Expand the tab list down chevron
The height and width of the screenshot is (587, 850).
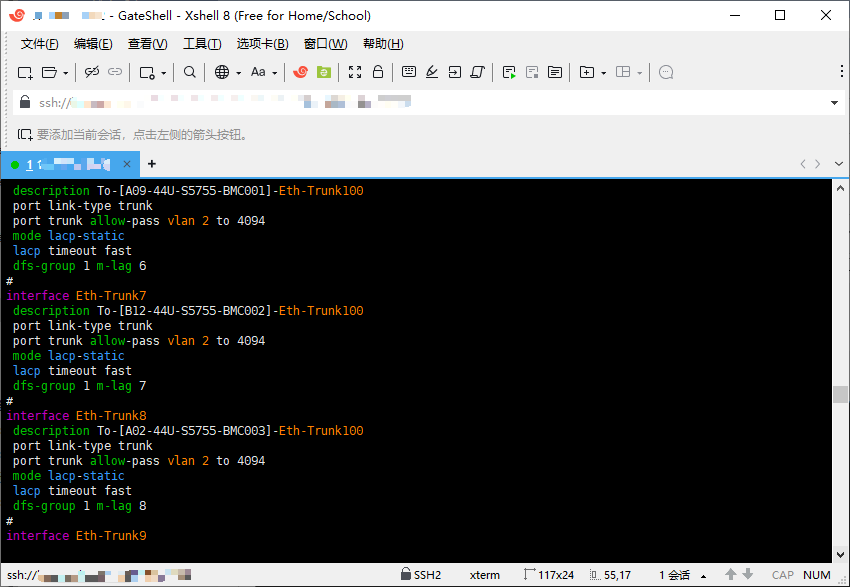tap(839, 164)
